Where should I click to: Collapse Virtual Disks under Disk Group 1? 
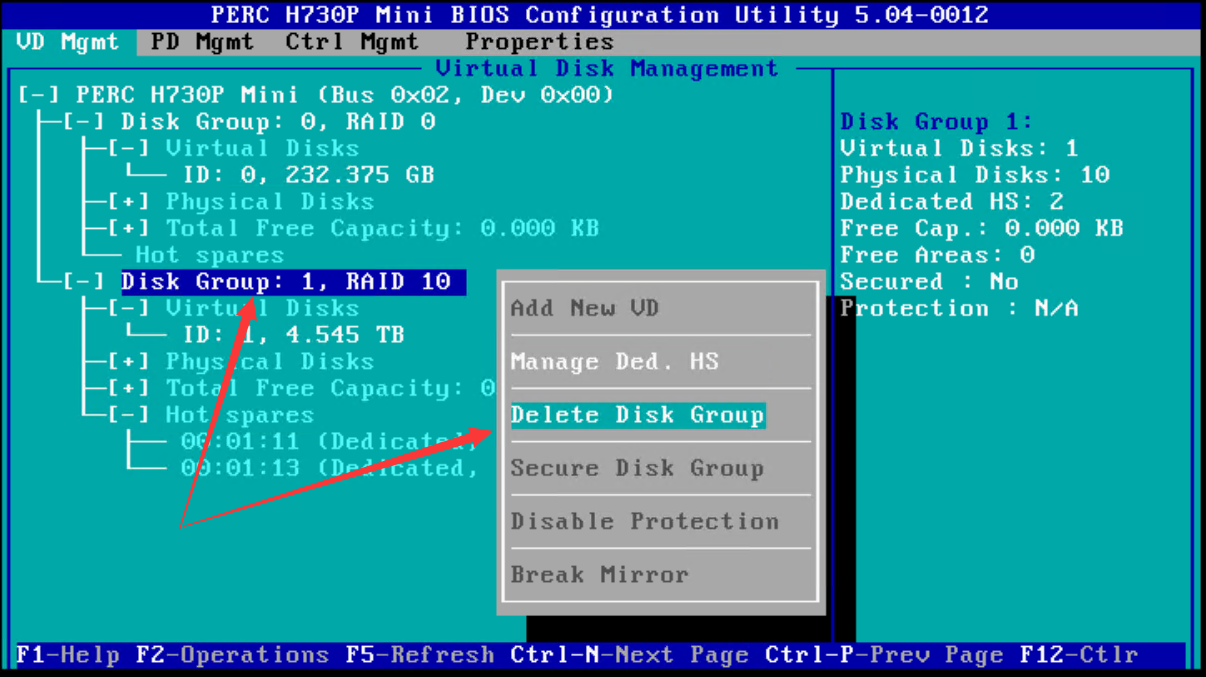tap(129, 308)
